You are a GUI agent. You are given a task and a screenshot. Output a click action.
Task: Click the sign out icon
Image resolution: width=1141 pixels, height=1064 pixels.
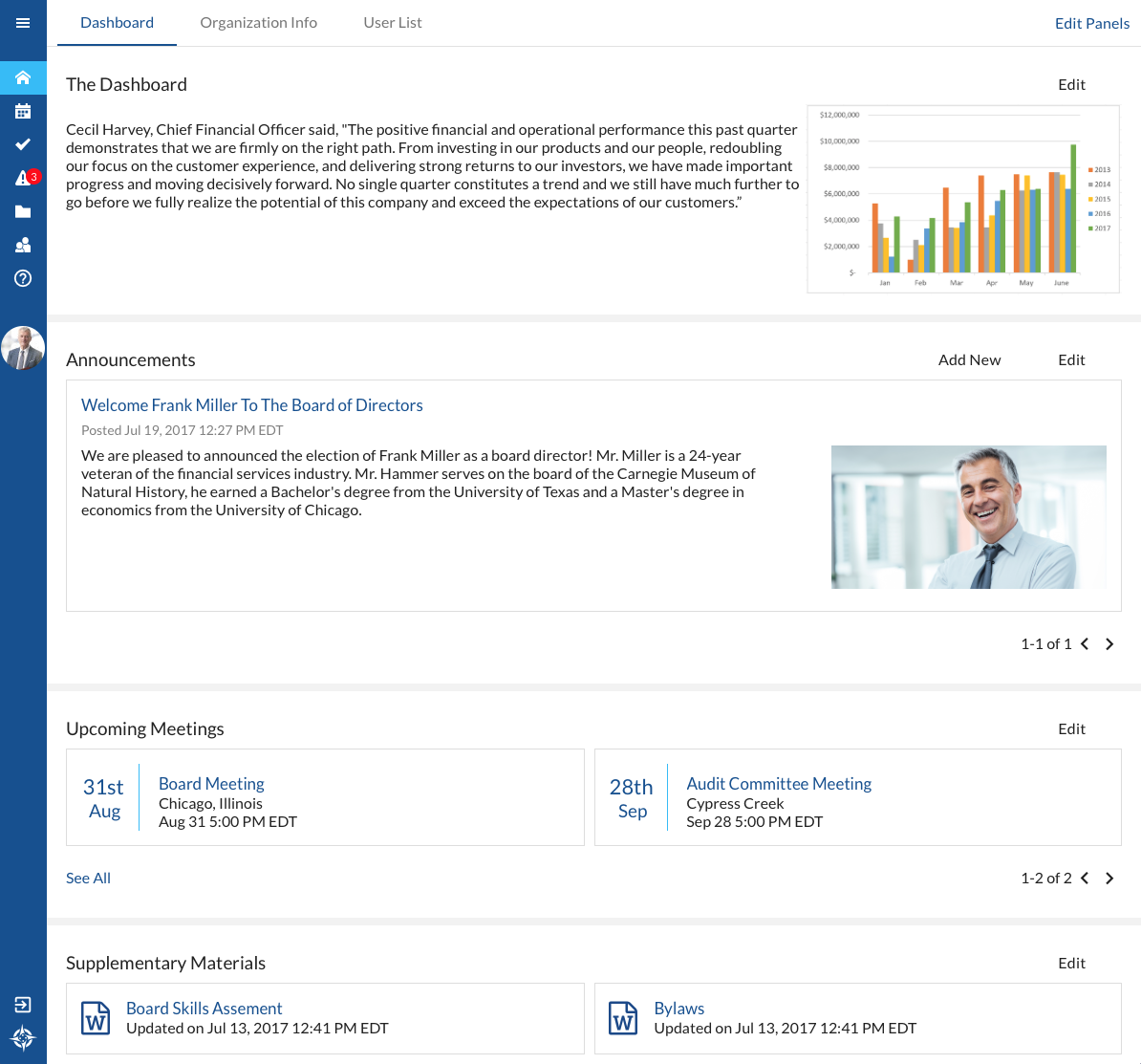click(23, 1004)
